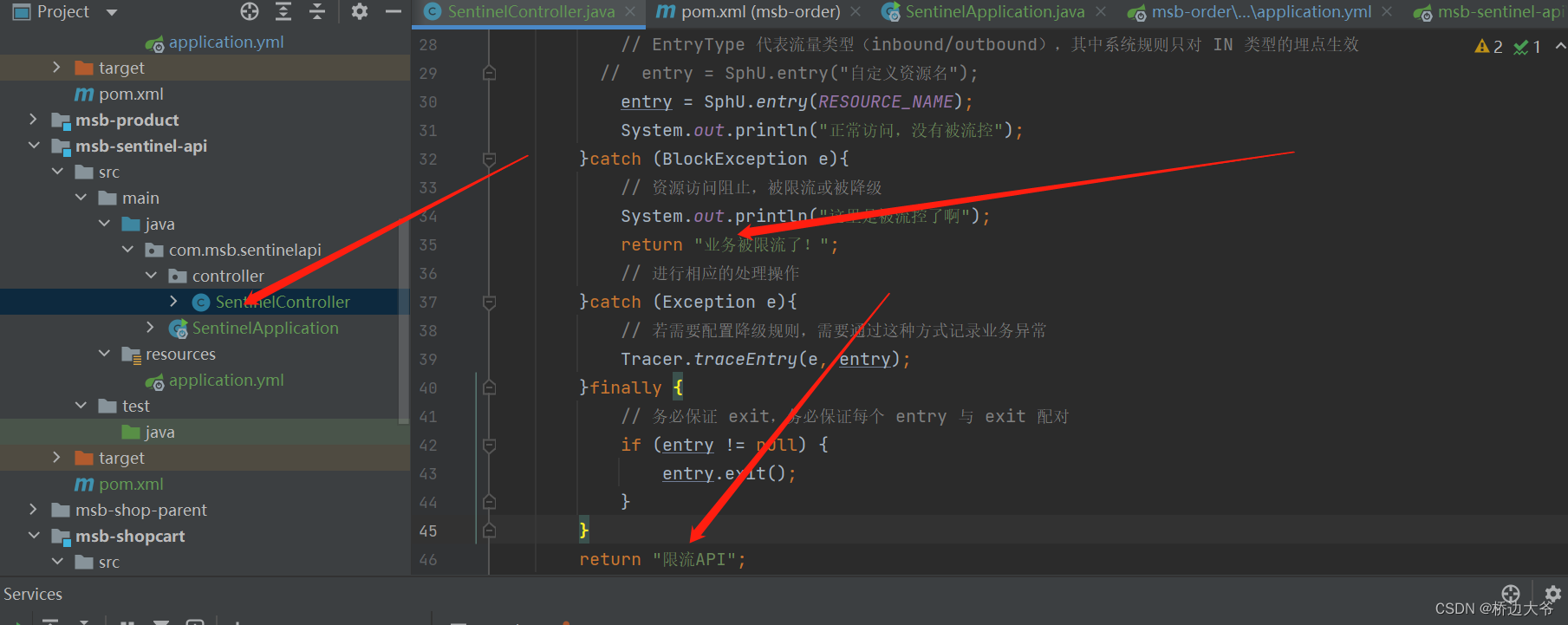Click RESOURCE_NAME constant in code

[x=885, y=101]
